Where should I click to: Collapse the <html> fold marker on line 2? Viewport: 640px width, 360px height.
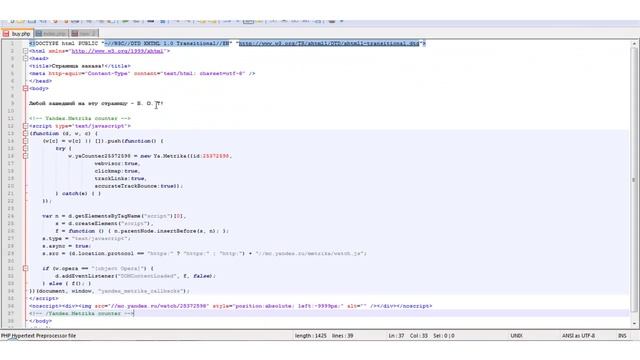click(x=25, y=51)
